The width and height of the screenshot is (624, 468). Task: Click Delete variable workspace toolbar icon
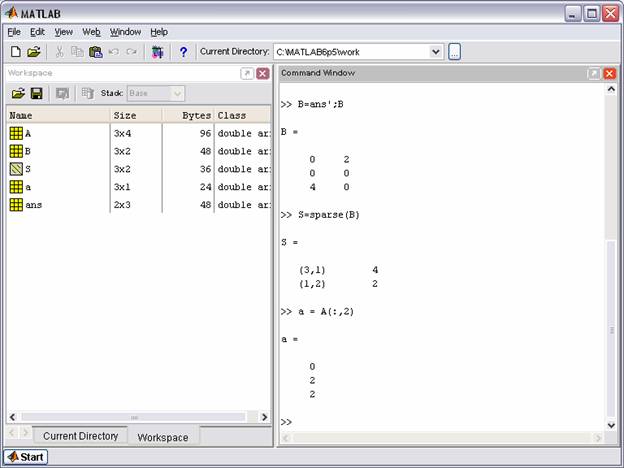88,94
